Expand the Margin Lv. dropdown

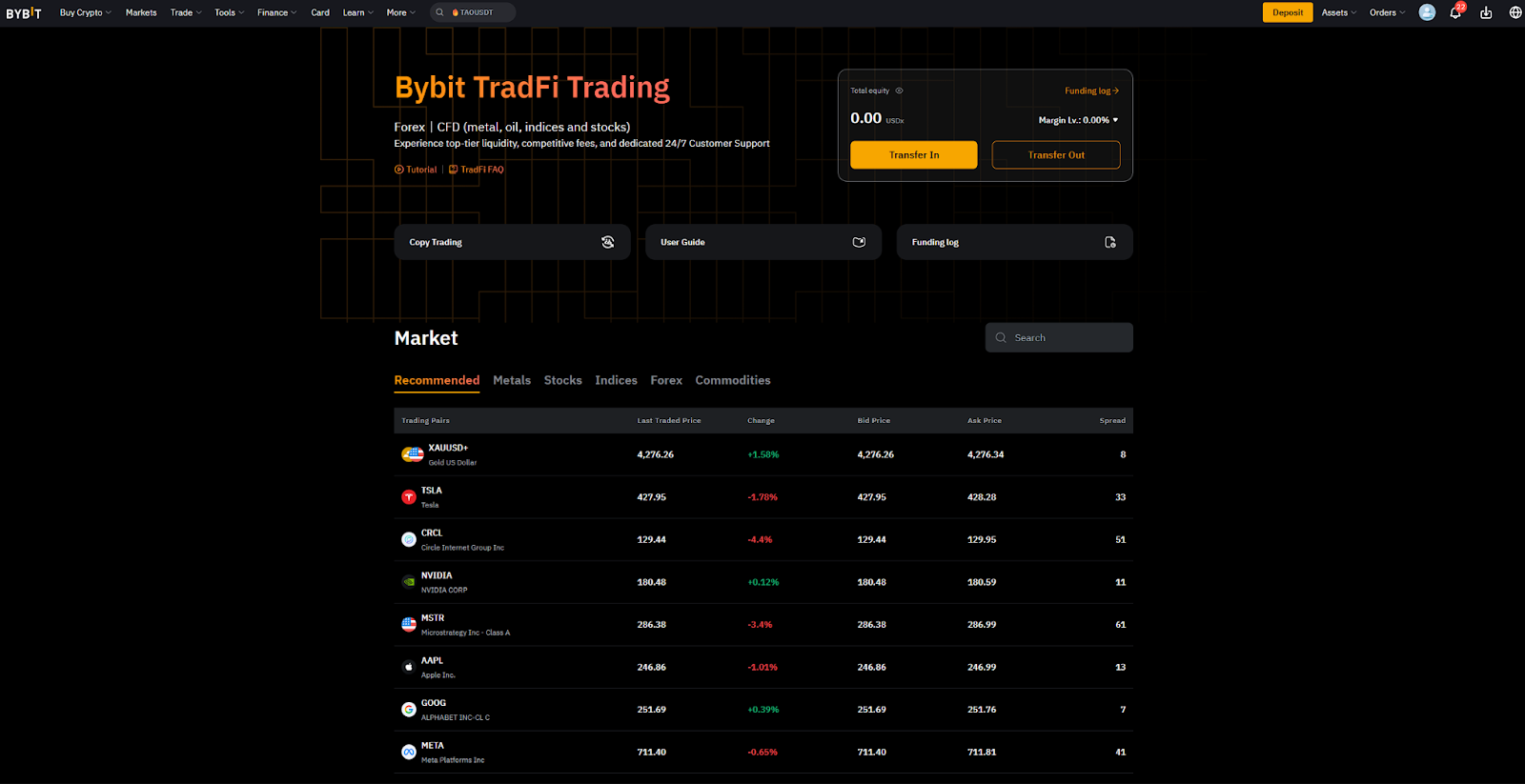tap(1079, 120)
